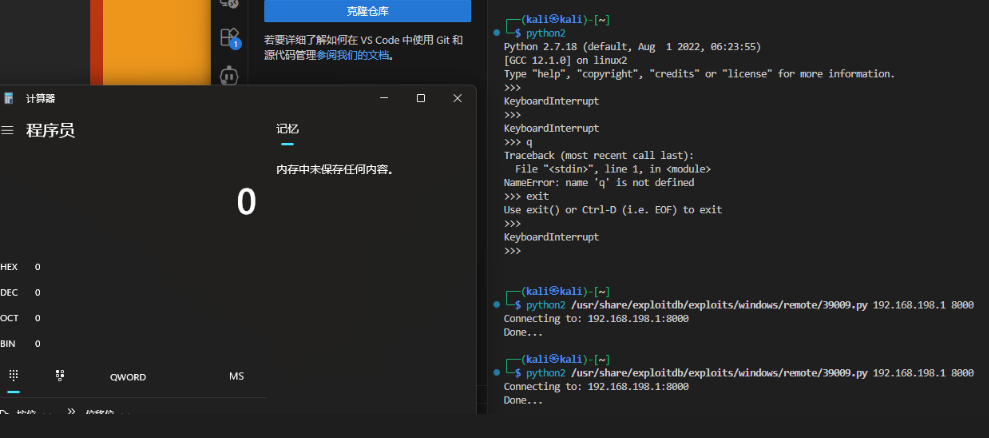The image size is (989, 438).
Task: Open the Calculator hamburger navigation menu
Action: tap(8, 130)
